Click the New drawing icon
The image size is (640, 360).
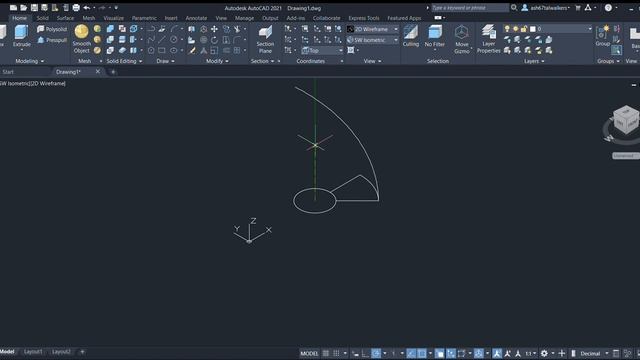[13, 8]
